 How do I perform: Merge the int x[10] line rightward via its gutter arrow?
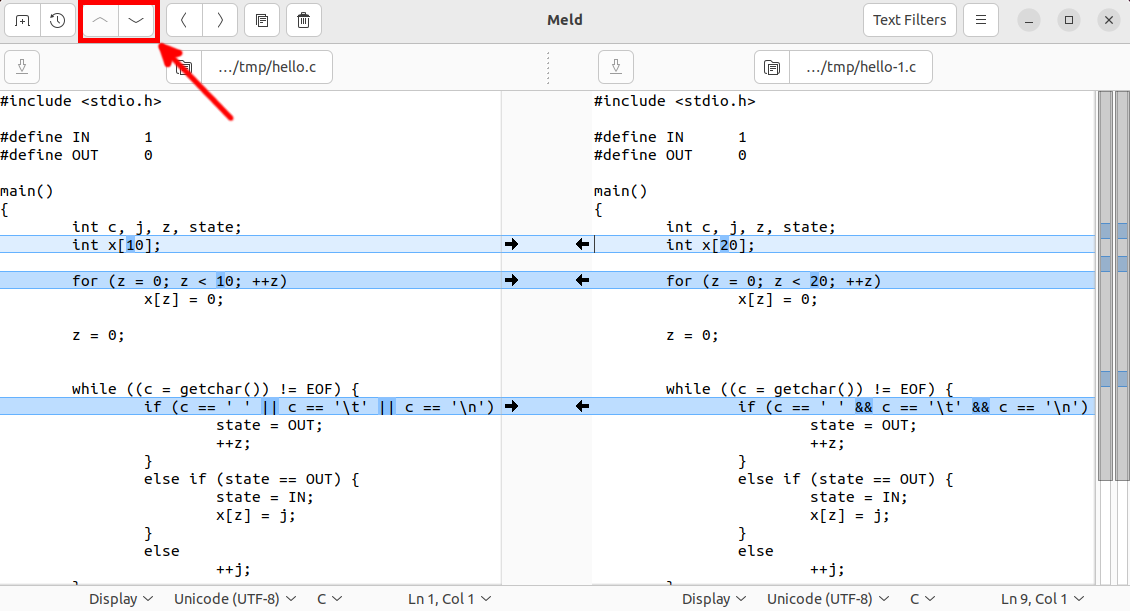(x=512, y=243)
